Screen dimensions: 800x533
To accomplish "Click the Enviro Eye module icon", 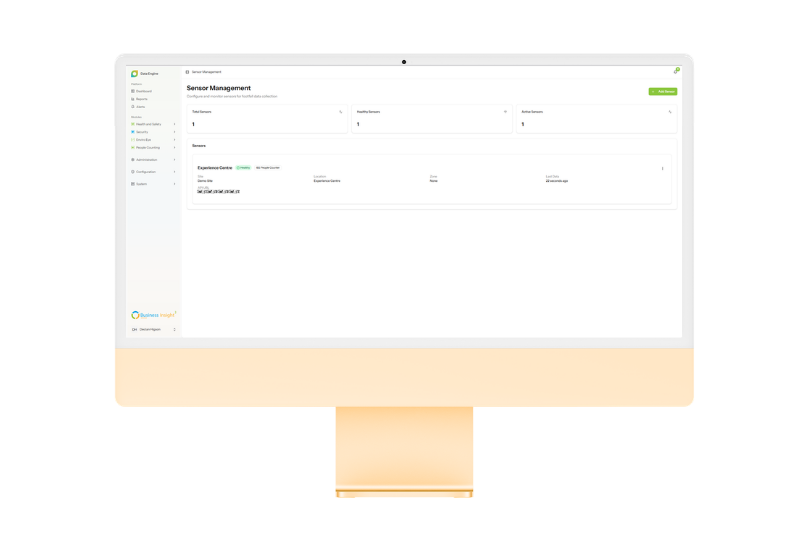I will [x=133, y=140].
